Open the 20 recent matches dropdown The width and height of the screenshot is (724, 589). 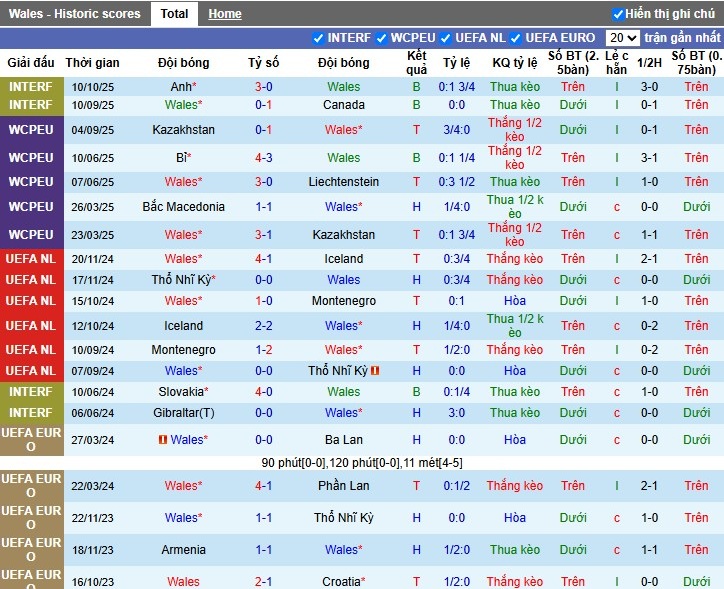click(x=622, y=38)
